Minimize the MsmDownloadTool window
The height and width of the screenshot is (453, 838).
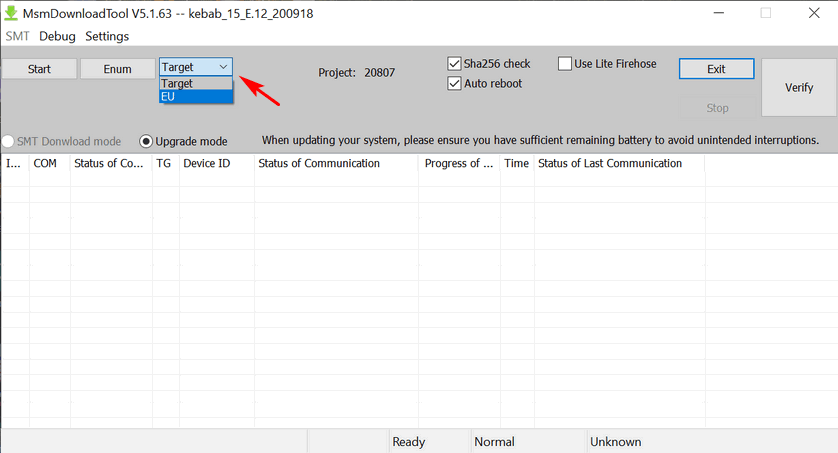tap(719, 13)
